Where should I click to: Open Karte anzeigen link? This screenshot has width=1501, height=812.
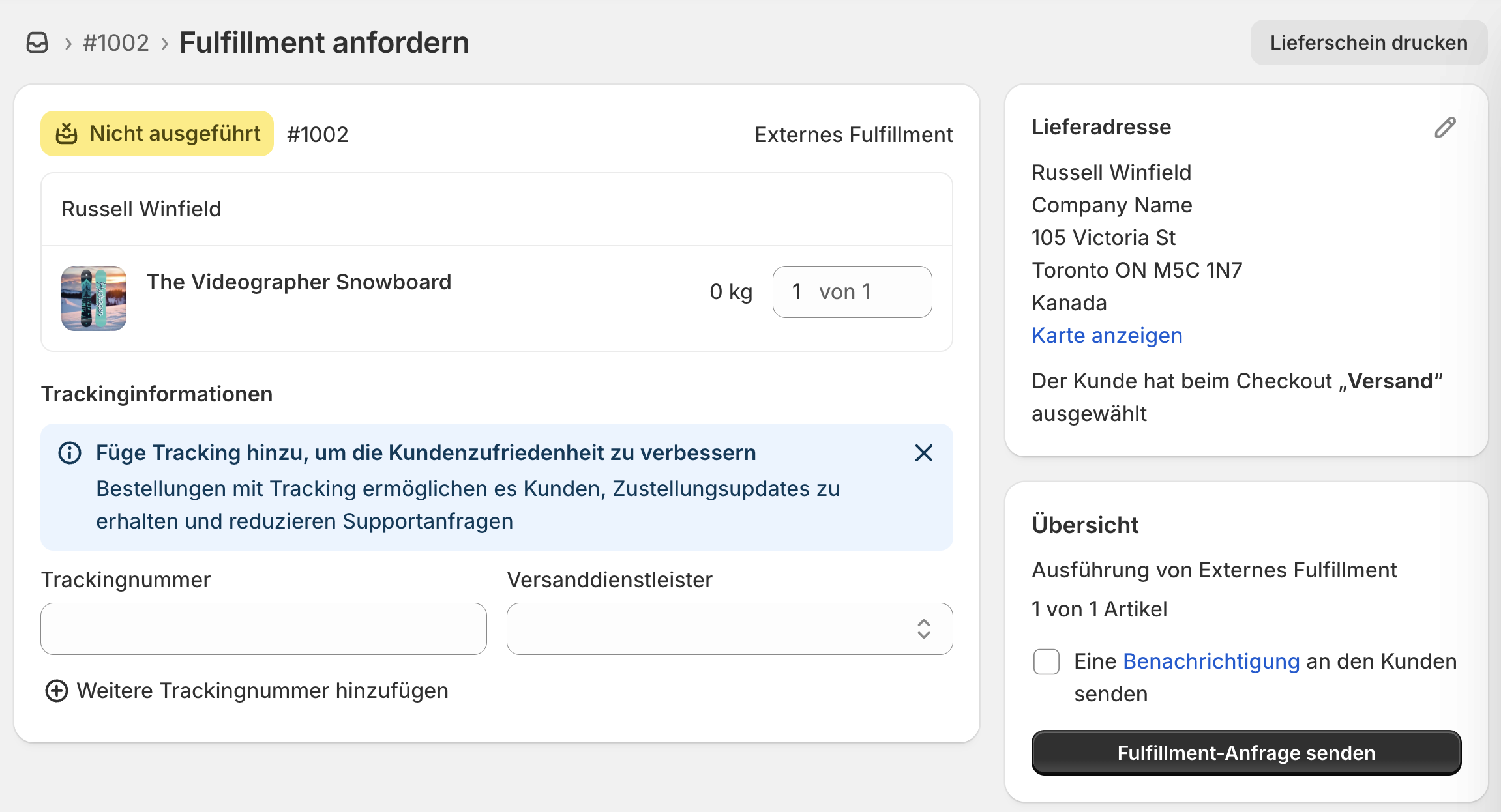click(x=1107, y=336)
